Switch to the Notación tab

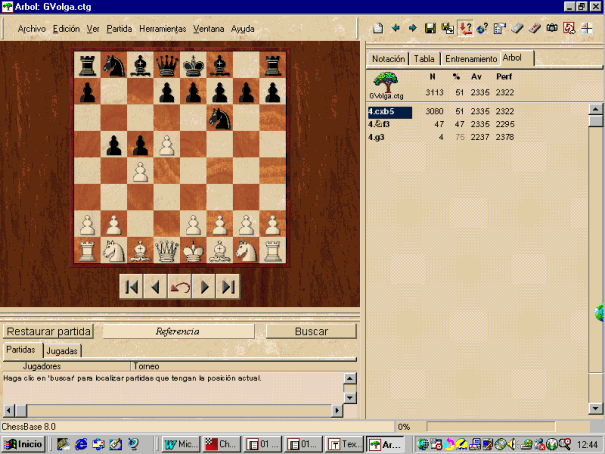pos(388,59)
